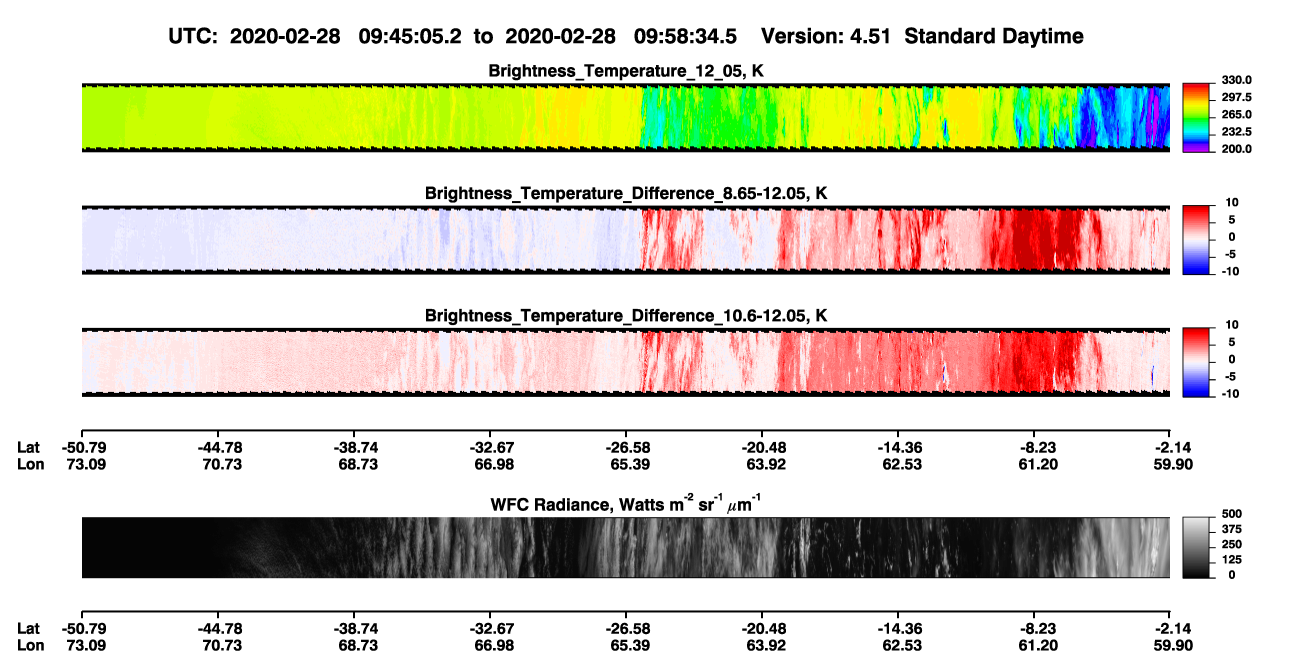The width and height of the screenshot is (1300, 667).
Task: Click the 8.65-12.05 difference image strip
Action: [x=625, y=240]
